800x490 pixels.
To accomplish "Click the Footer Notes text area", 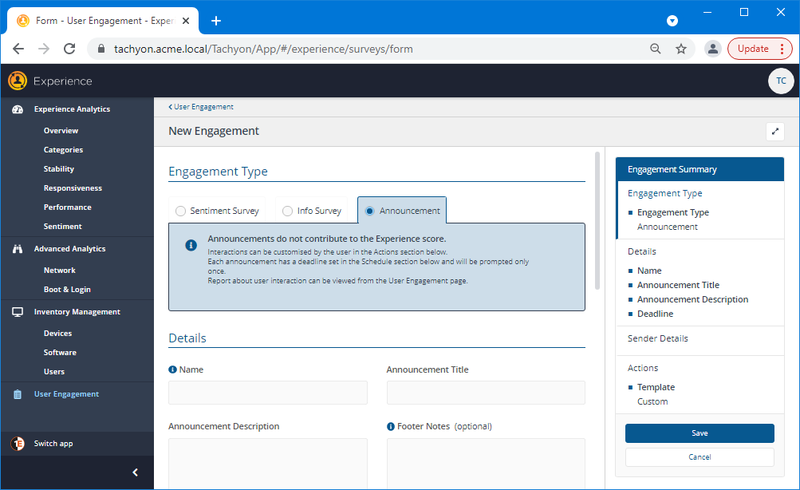I will 486,463.
